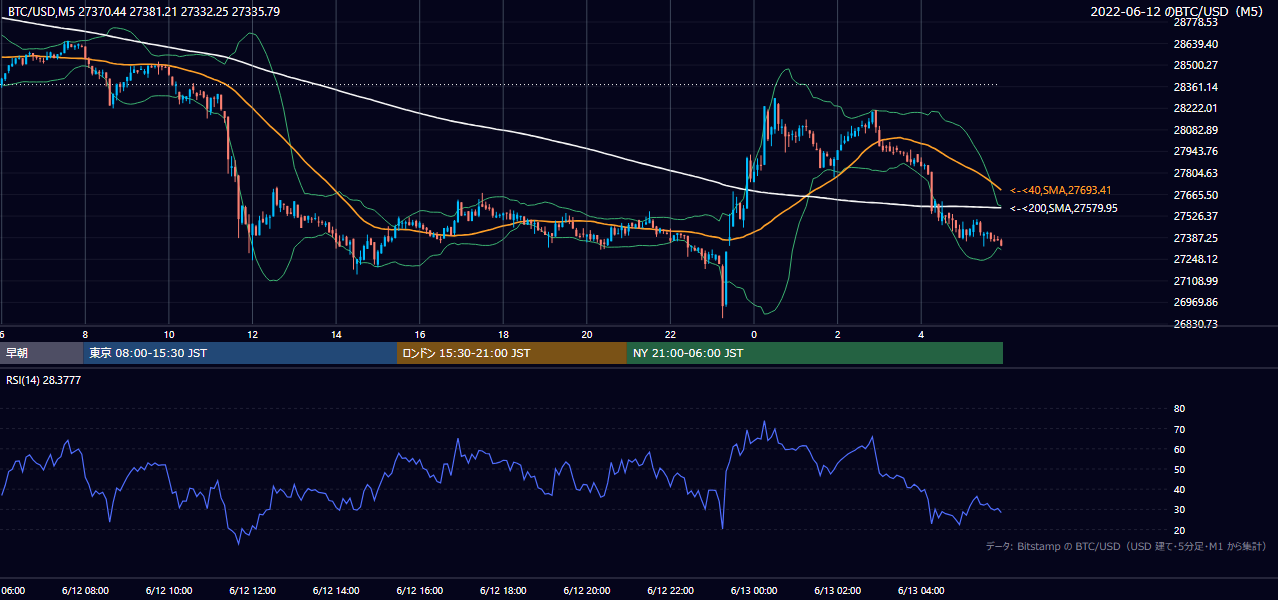Click RSI axis level 70
This screenshot has width=1278, height=600.
point(1179,429)
